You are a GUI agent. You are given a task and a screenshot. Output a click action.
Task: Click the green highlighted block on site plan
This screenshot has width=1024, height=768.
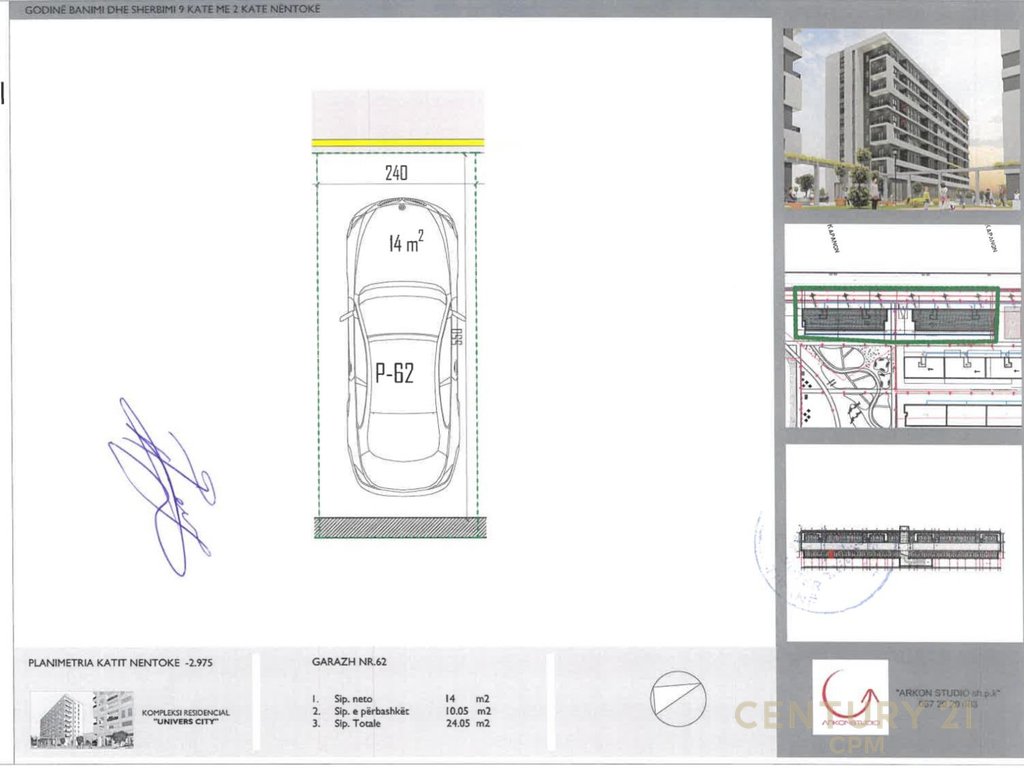pyautogui.click(x=895, y=315)
